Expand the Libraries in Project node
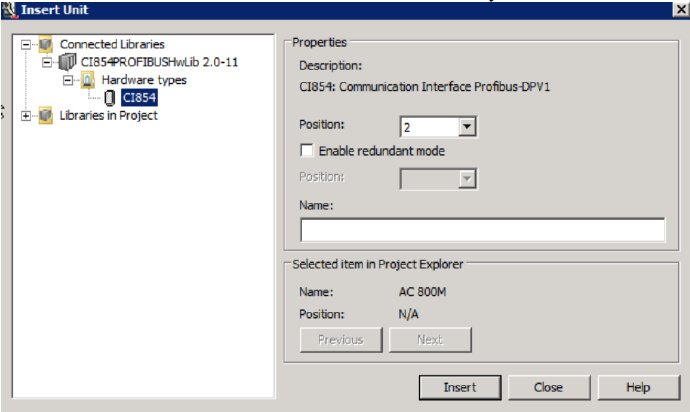 coord(25,116)
